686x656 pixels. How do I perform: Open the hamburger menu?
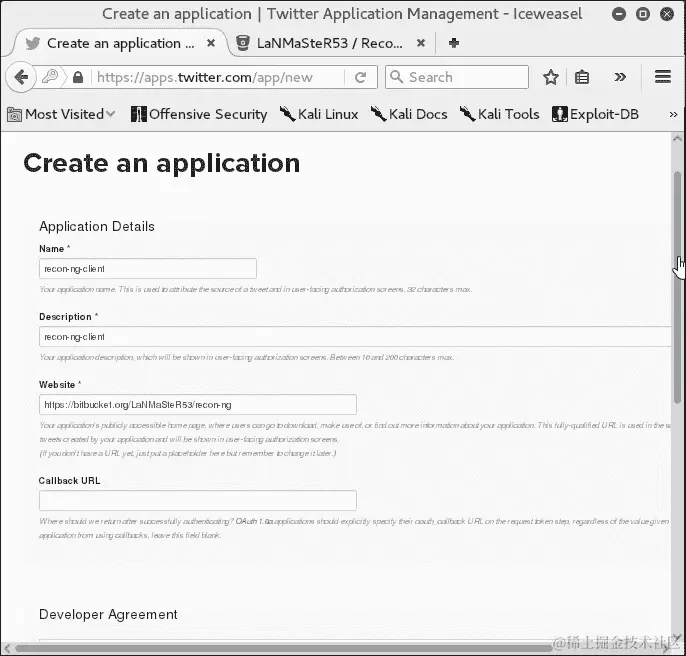click(x=663, y=77)
